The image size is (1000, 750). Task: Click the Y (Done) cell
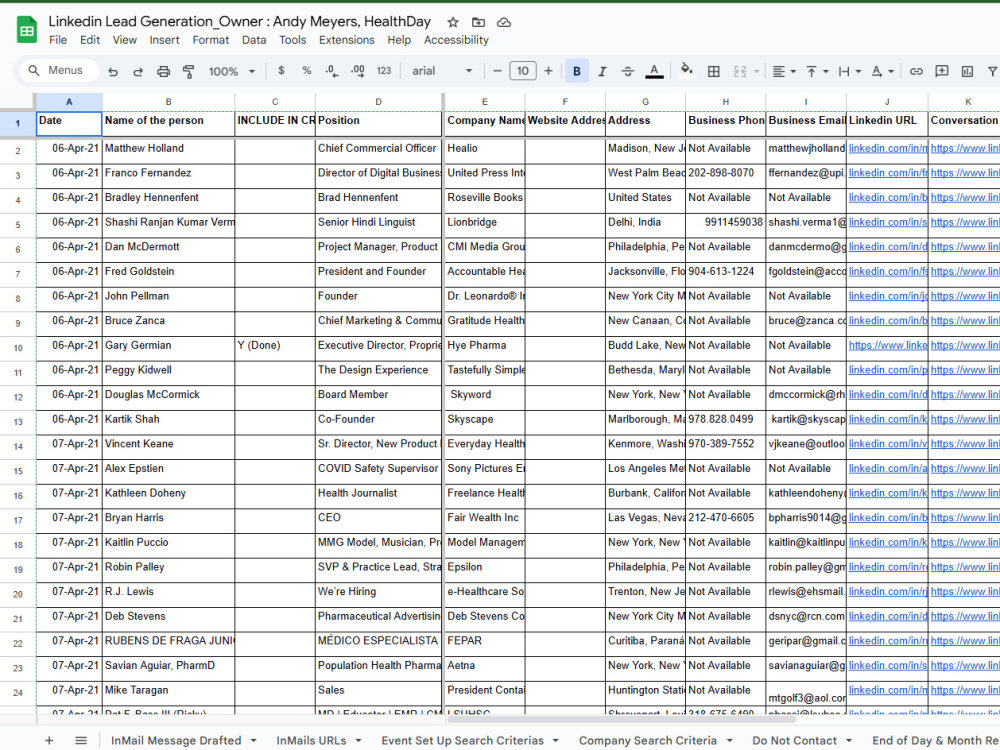[x=275, y=347]
